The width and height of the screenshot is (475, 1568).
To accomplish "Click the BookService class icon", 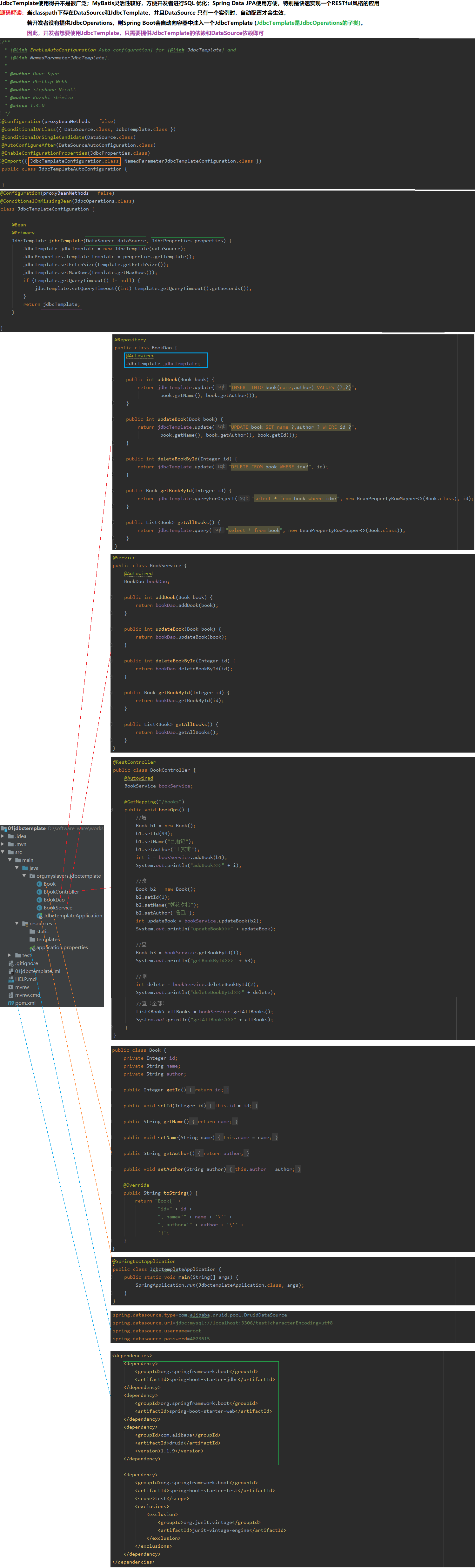I will pyautogui.click(x=40, y=908).
